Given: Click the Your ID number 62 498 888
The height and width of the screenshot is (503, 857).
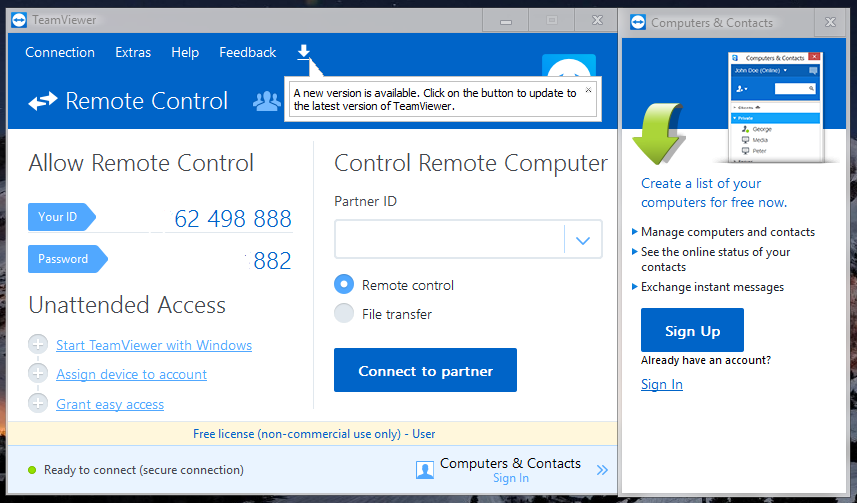Looking at the screenshot, I should (233, 219).
